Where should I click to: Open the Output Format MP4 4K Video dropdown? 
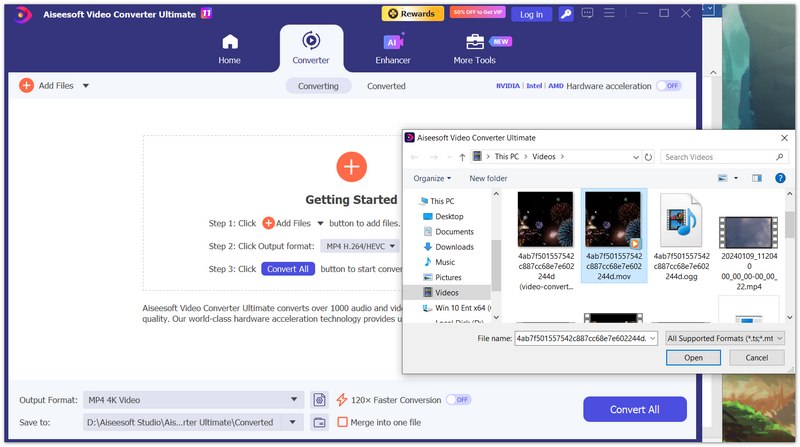click(x=193, y=400)
